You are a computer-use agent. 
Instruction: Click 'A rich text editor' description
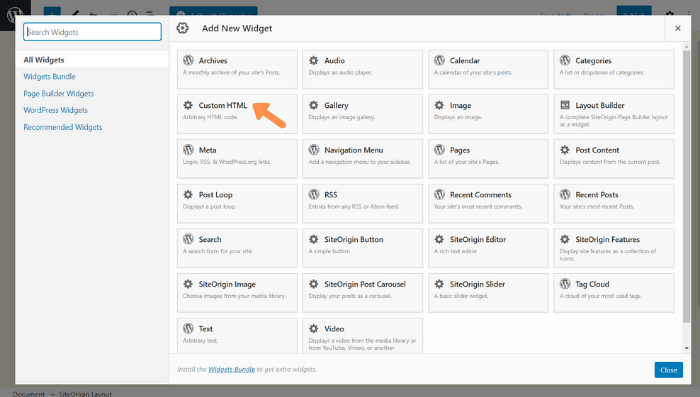455,251
